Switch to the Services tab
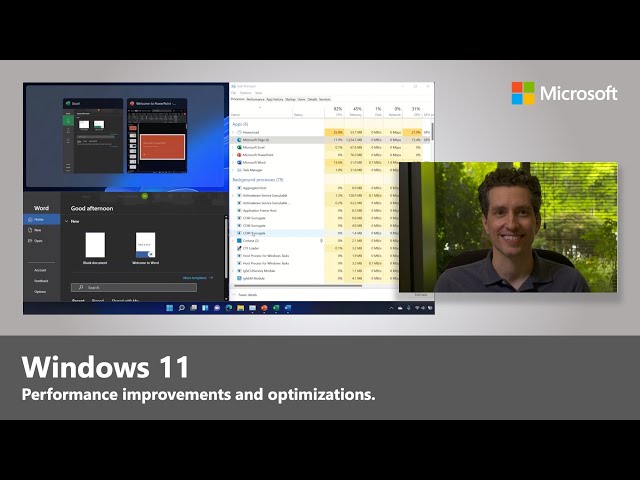 click(325, 100)
